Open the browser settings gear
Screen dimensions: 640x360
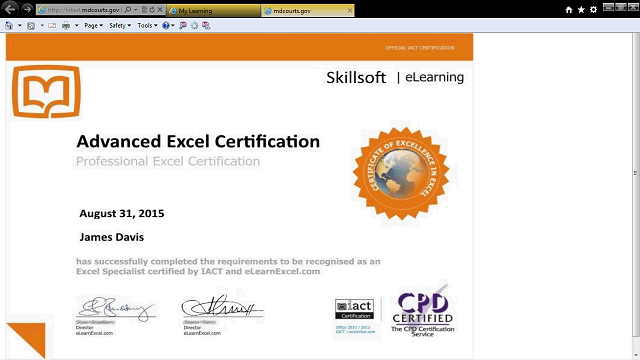coord(593,10)
